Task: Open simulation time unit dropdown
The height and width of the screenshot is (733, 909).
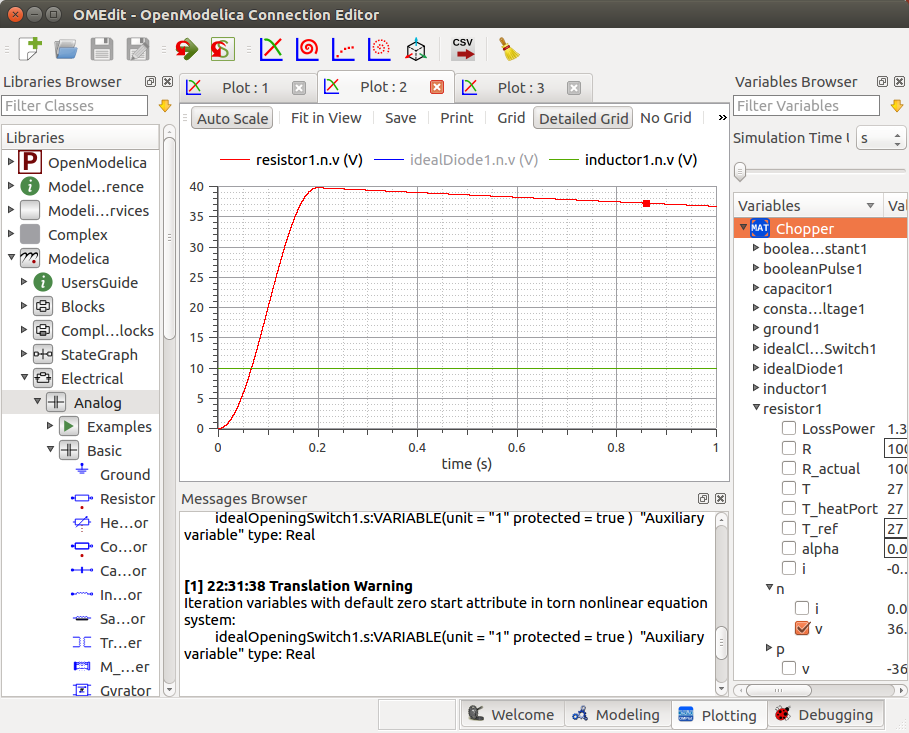Action: (x=881, y=138)
